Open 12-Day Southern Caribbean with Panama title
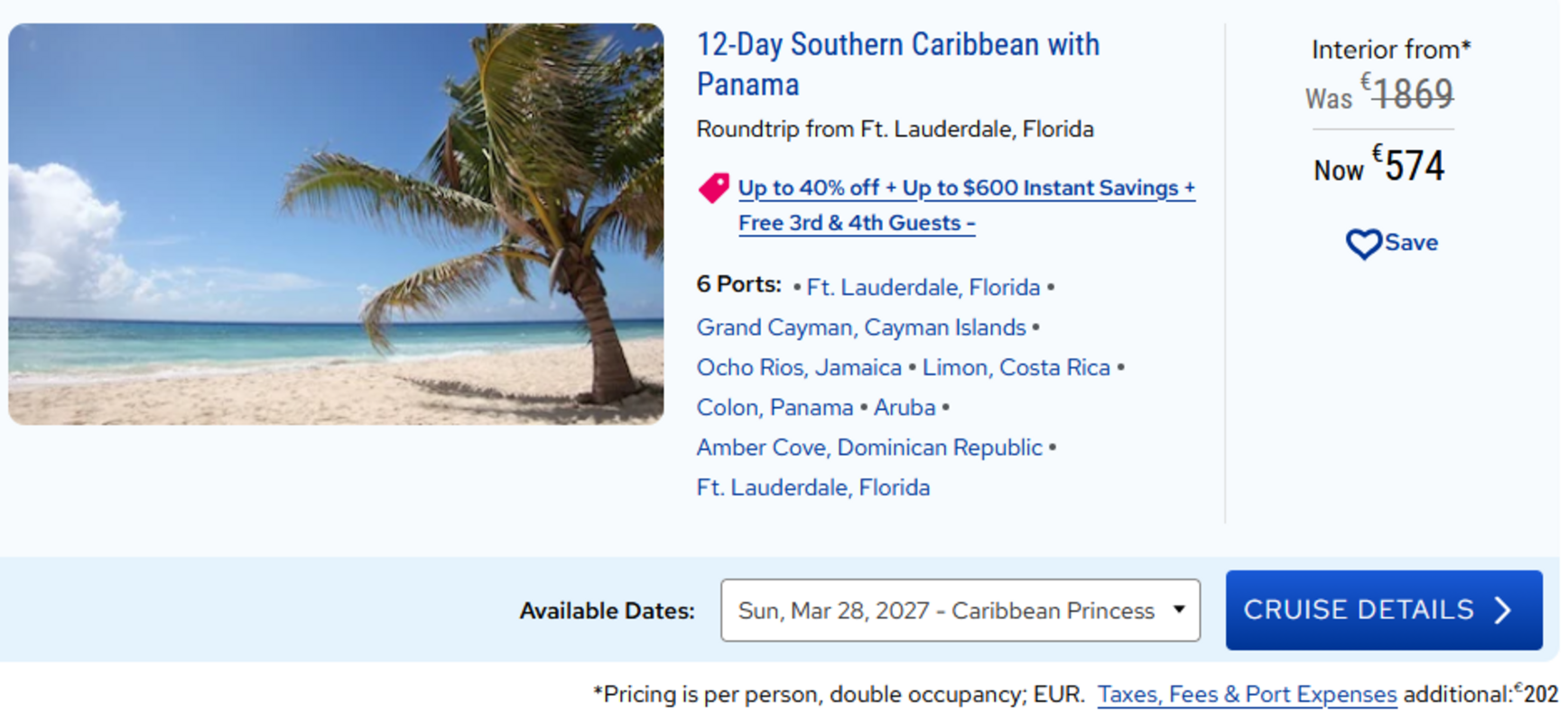Image resolution: width=1568 pixels, height=722 pixels. [x=897, y=64]
